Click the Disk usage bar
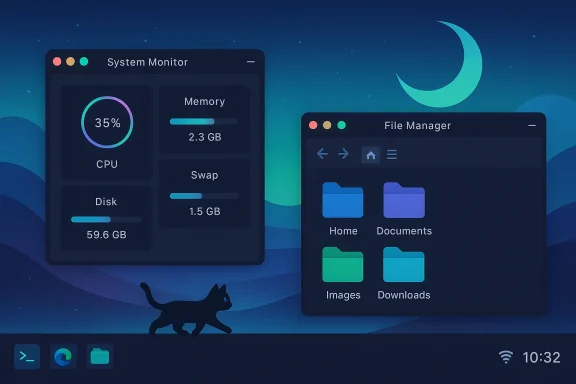The image size is (576, 384). click(x=106, y=219)
